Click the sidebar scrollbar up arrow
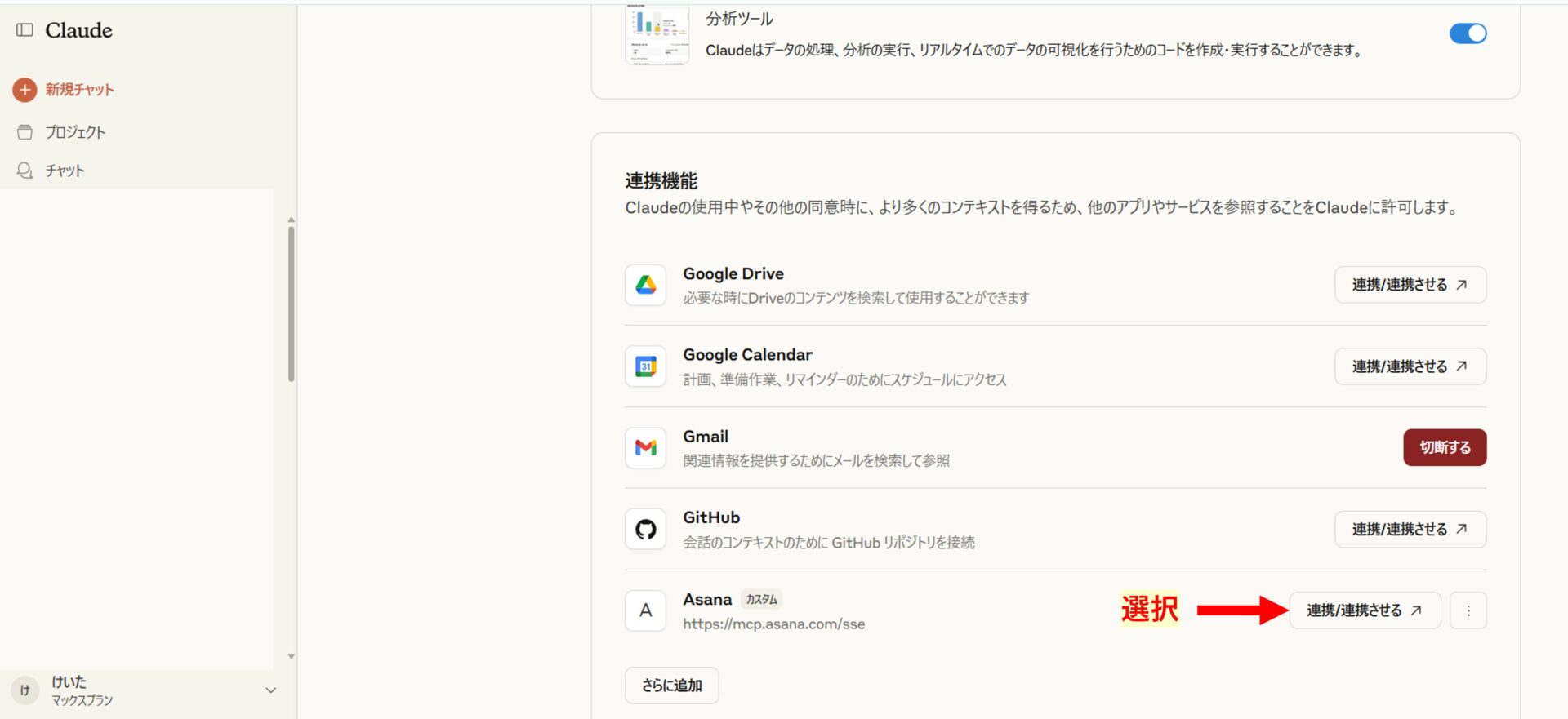This screenshot has width=1568, height=719. click(x=291, y=220)
